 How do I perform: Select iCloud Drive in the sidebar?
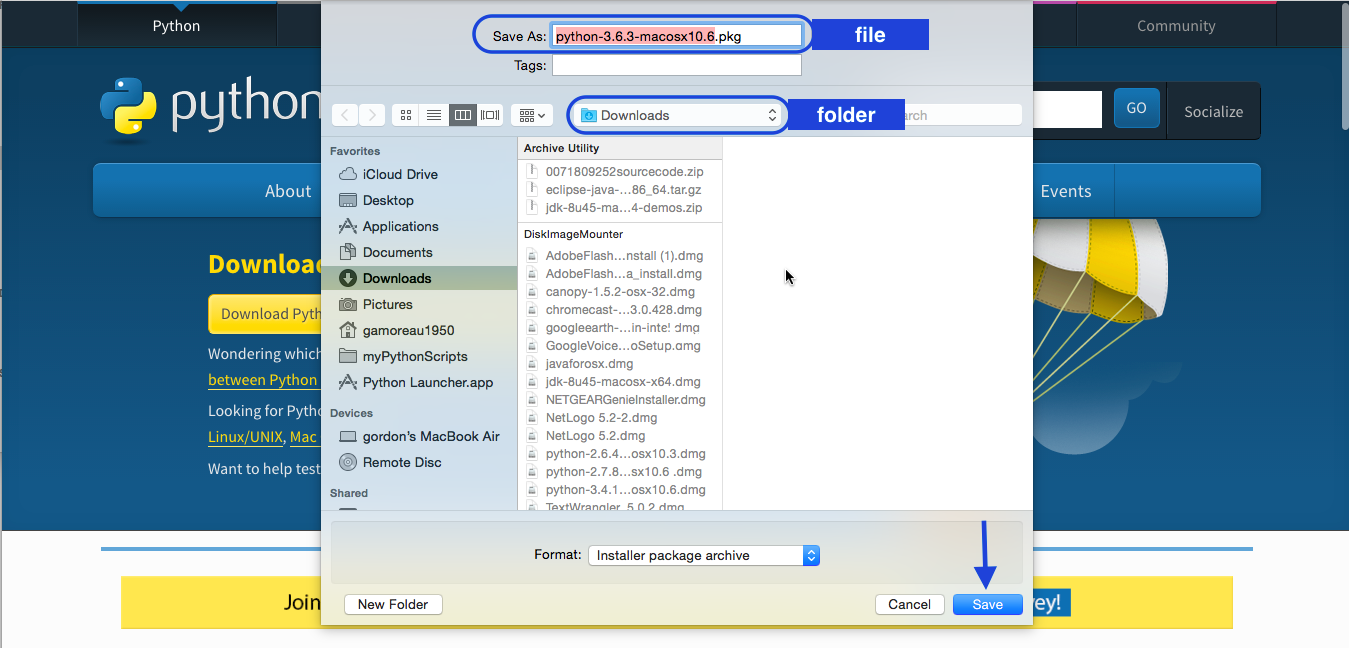pyautogui.click(x=419, y=174)
